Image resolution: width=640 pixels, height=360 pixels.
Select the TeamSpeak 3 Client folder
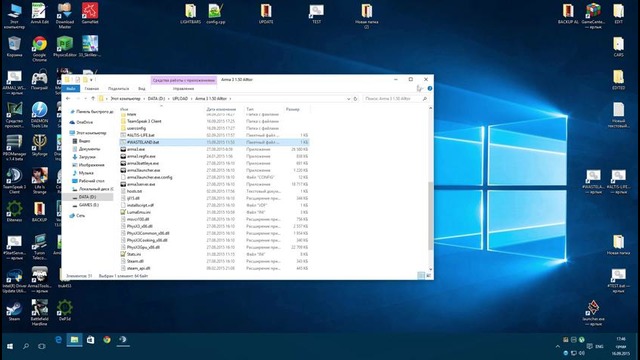pos(214,121)
